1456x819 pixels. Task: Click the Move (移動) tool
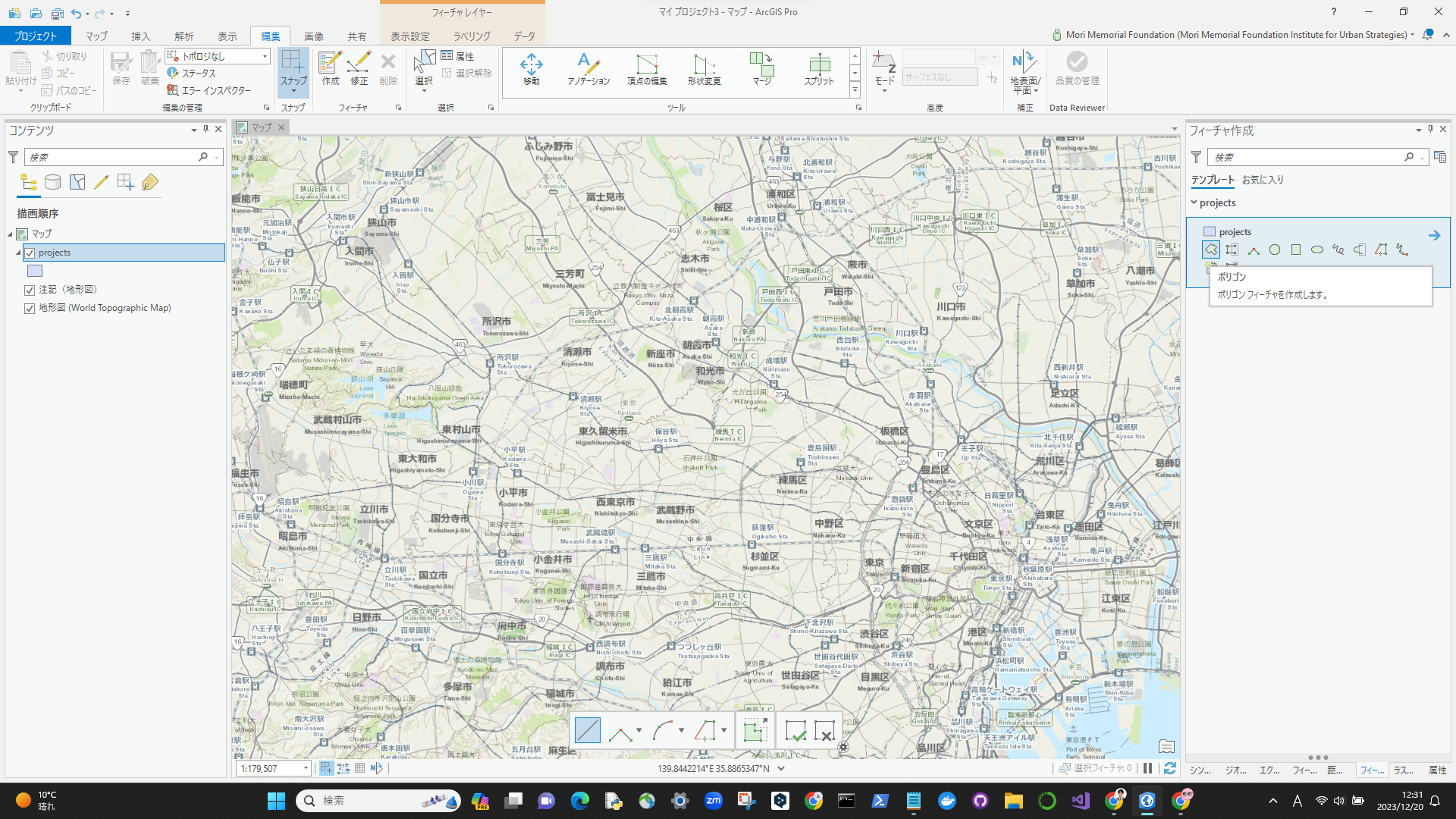pos(531,70)
